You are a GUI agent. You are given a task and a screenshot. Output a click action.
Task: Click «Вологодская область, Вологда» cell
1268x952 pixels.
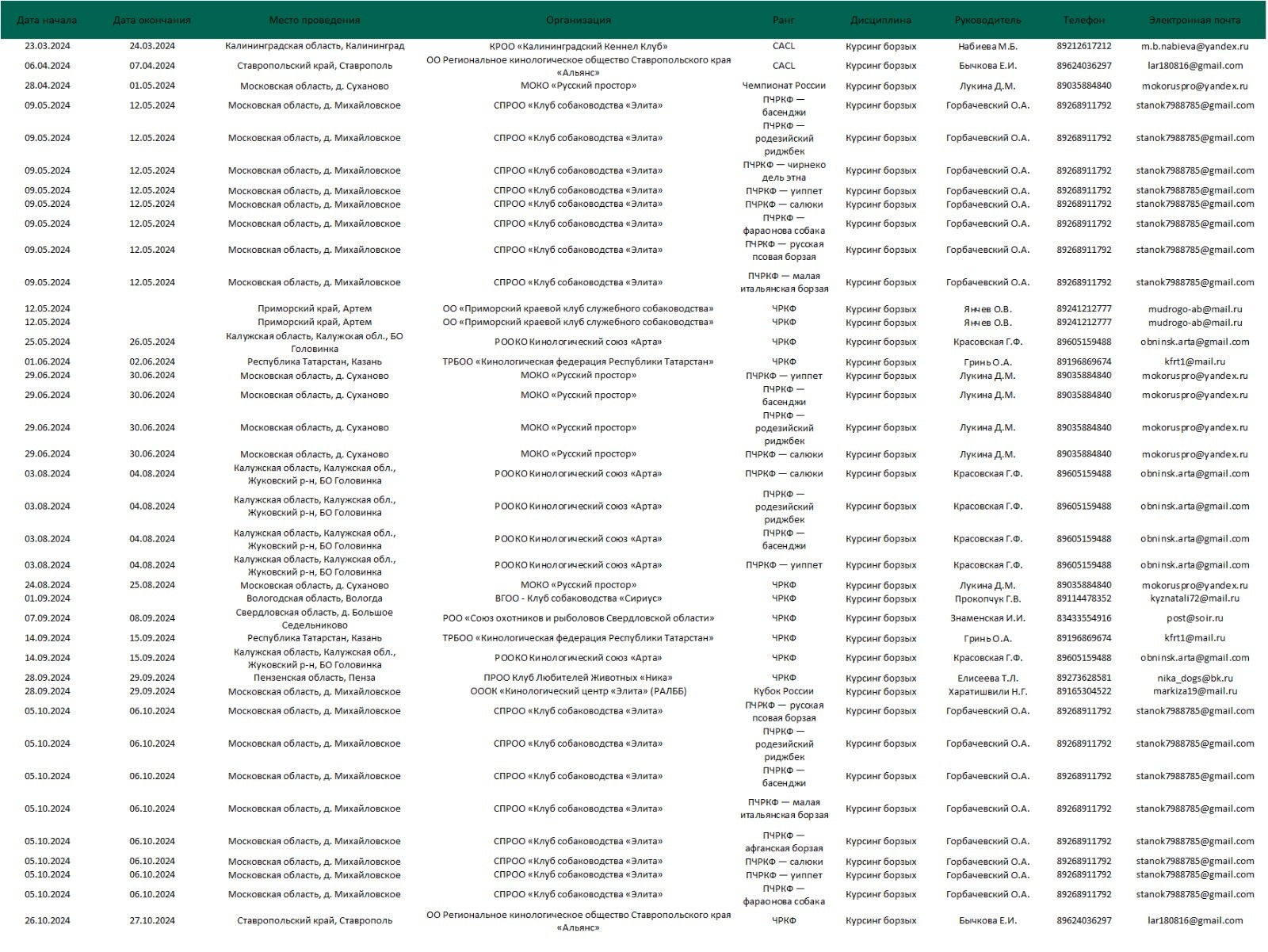coord(315,598)
